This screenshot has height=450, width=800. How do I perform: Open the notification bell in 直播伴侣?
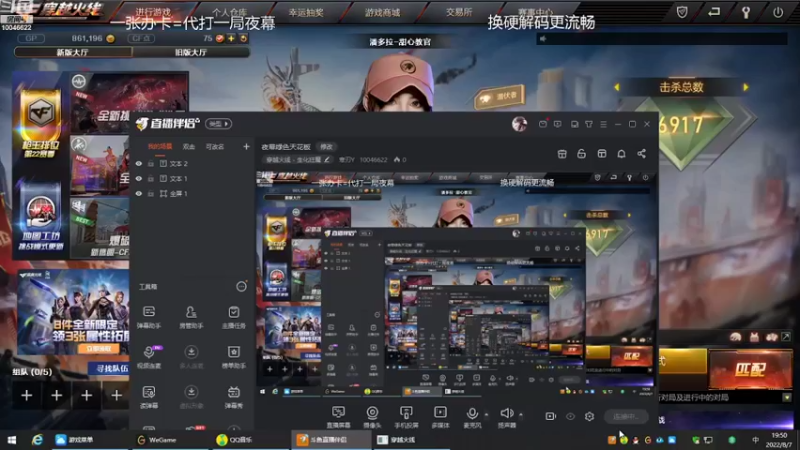point(621,154)
